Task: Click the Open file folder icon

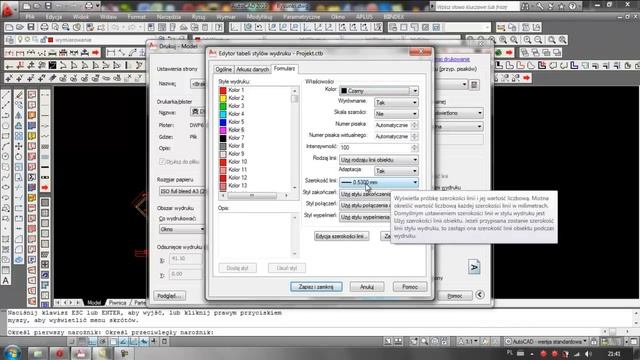Action: tap(20, 27)
